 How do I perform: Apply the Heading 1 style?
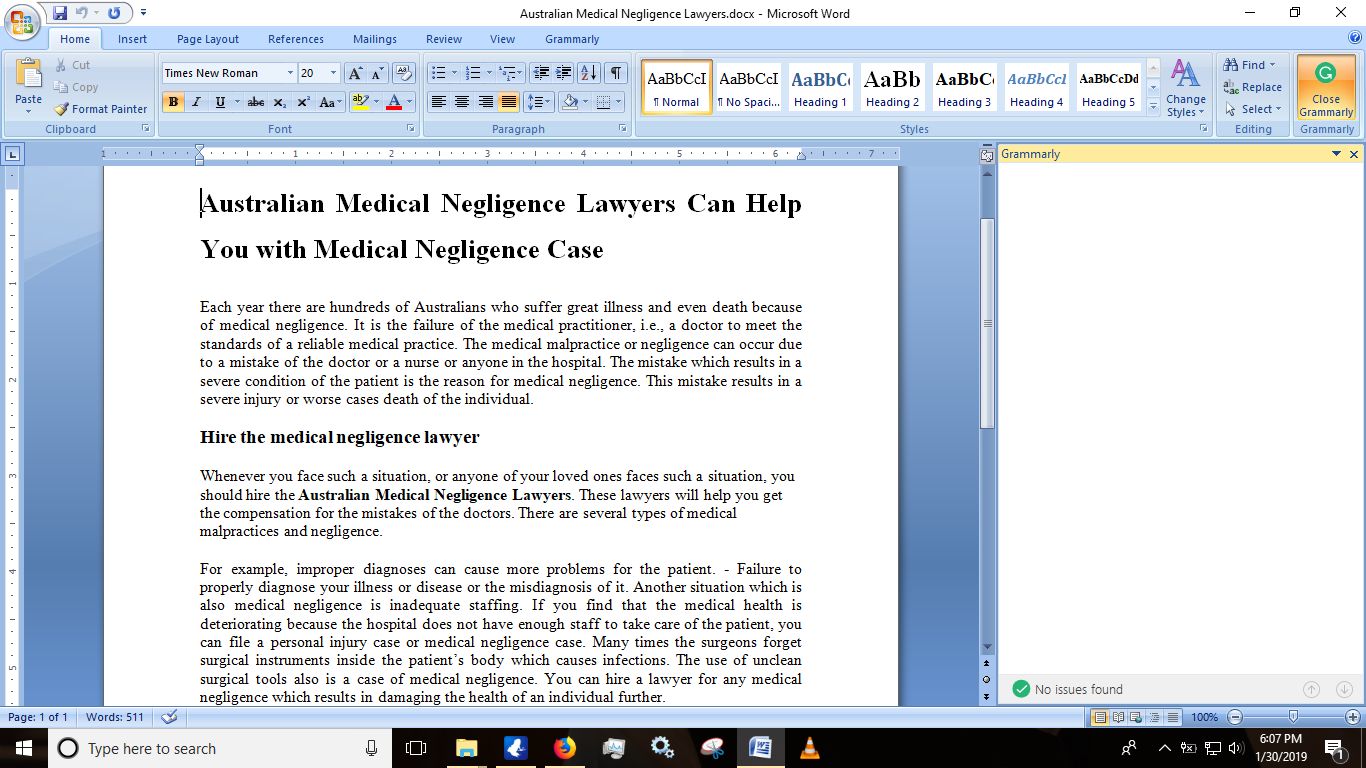pos(820,87)
